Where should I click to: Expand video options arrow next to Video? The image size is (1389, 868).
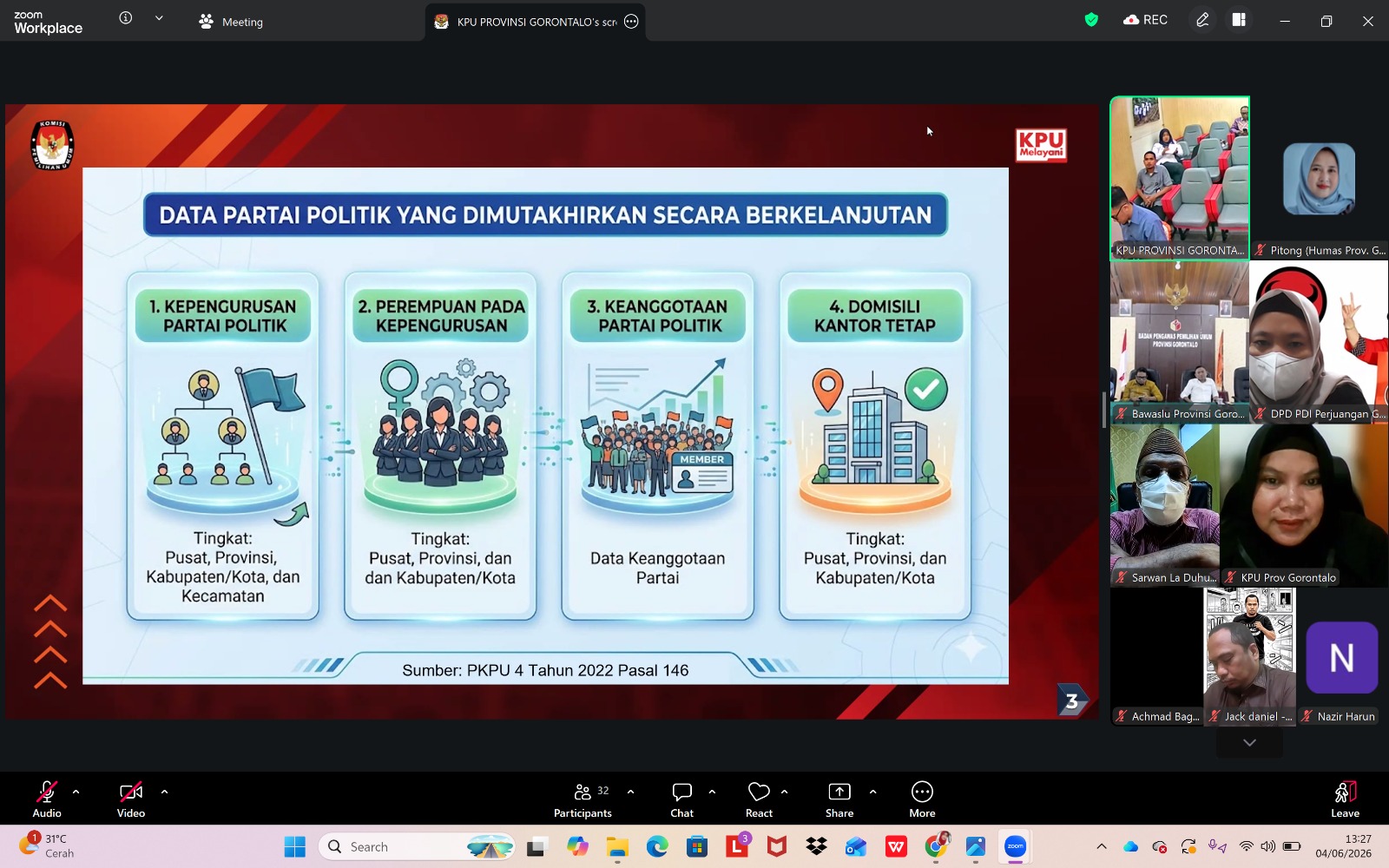(x=164, y=792)
